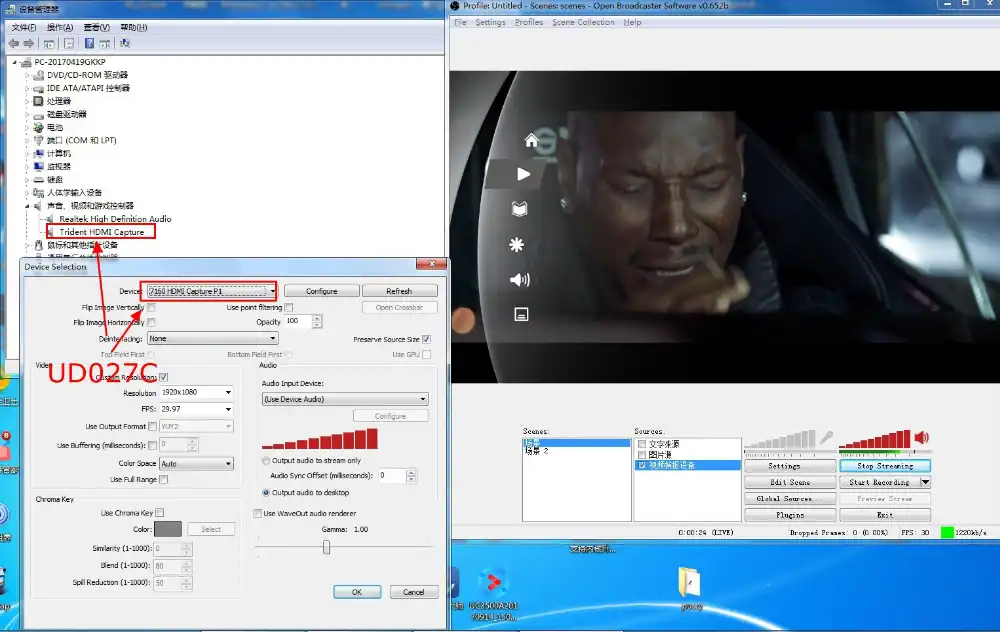Viewport: 1000px width, 632px height.
Task: Click the scan for hardware changes icon
Action: [125, 43]
